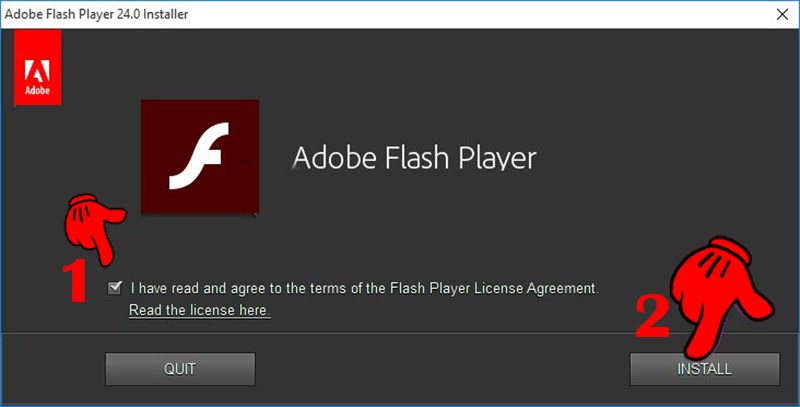Click the red number 2 annotation
This screenshot has height=407, width=800.
pyautogui.click(x=653, y=319)
